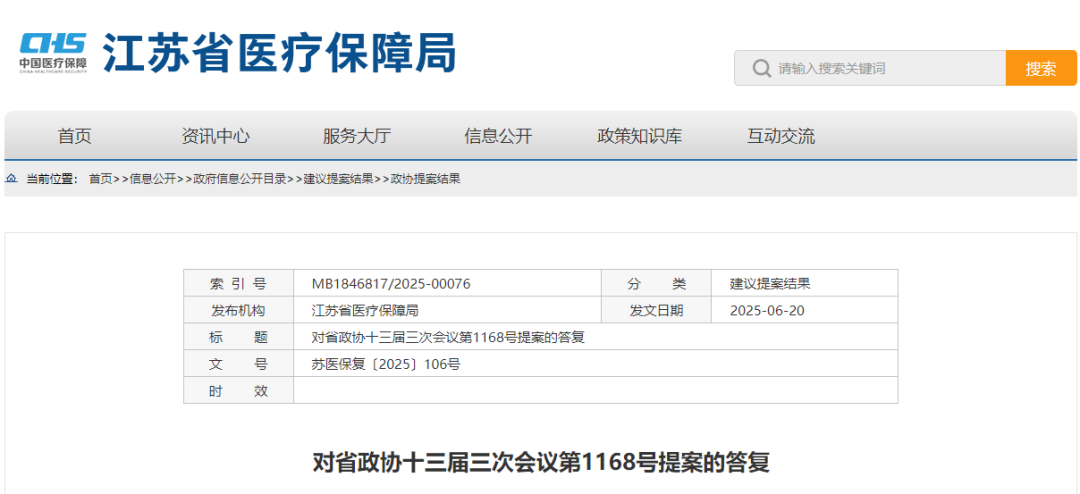The image size is (1080, 494).
Task: Go to 服务大厅 in navigation bar
Action: [x=356, y=136]
